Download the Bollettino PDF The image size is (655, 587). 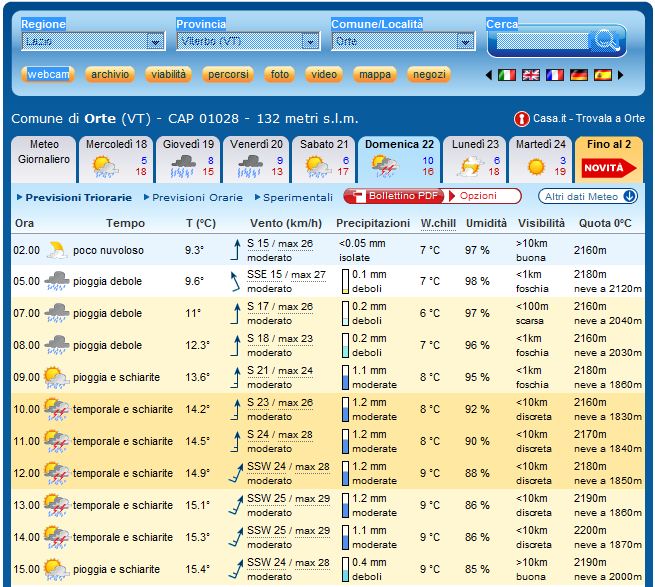394,196
